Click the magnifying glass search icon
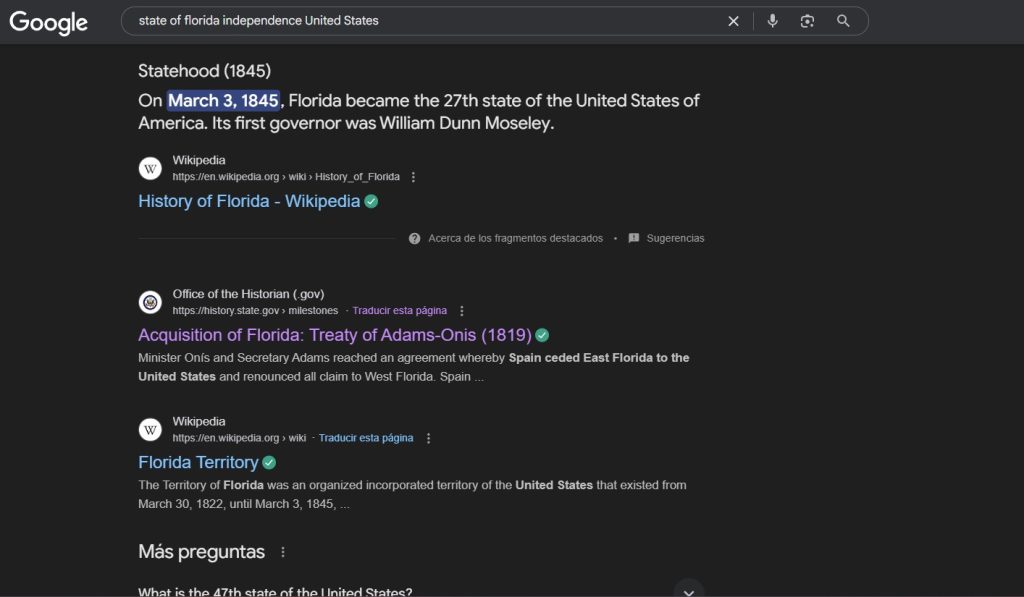1024x597 pixels. [x=843, y=21]
